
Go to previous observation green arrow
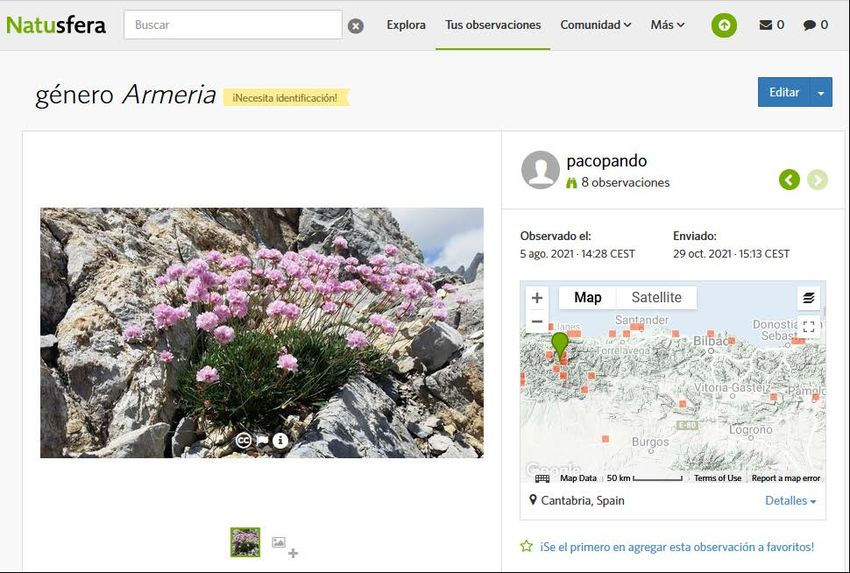pos(789,180)
